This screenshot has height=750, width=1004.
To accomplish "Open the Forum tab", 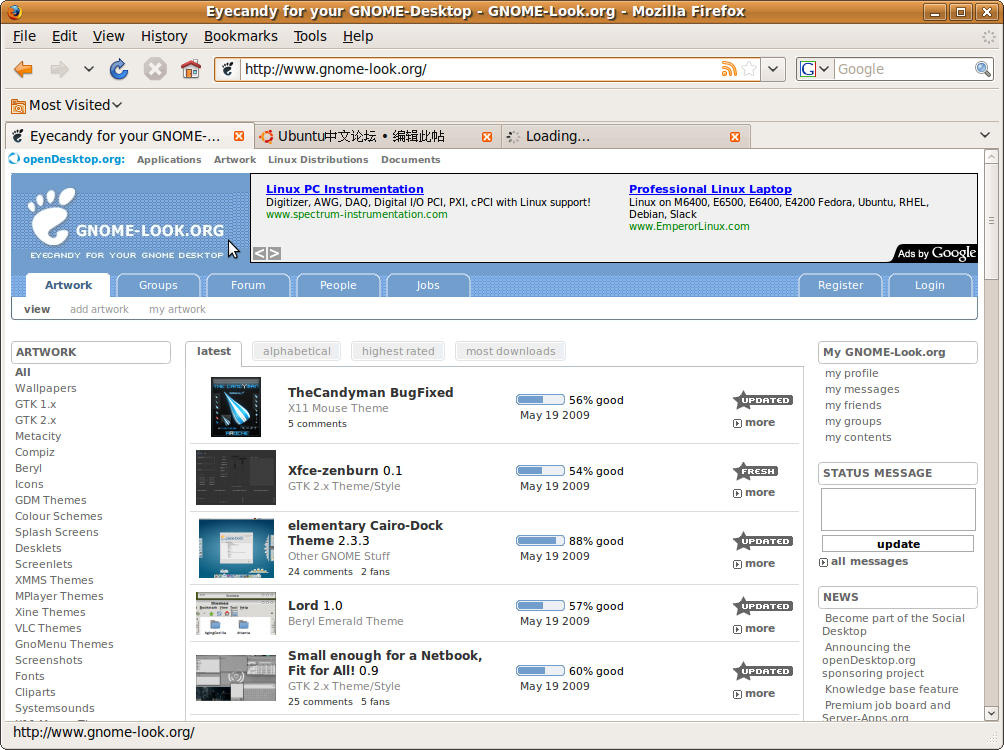I will tap(248, 286).
